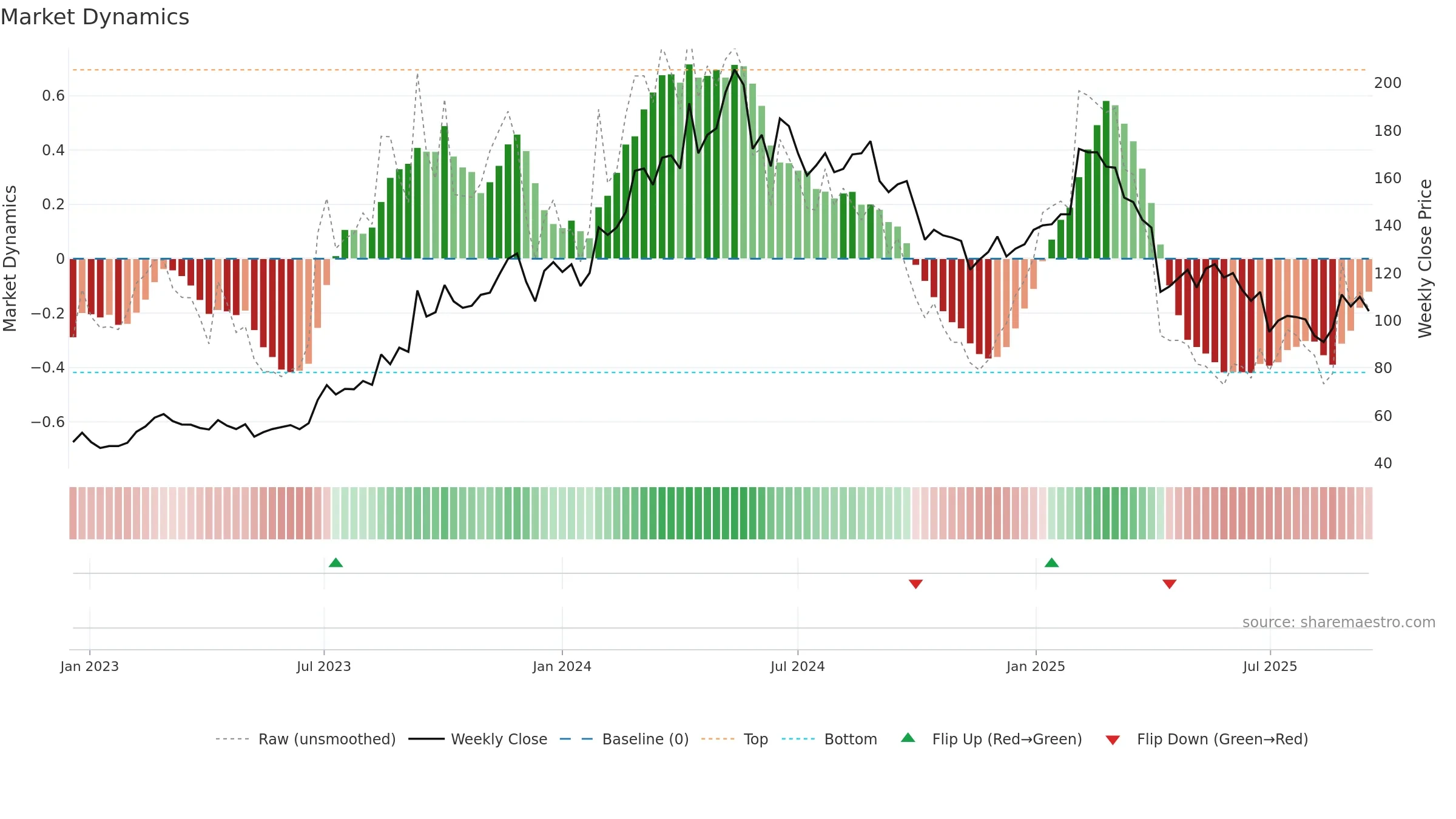The width and height of the screenshot is (1456, 819).
Task: Click the 160 price axis tick label
Action: 1387,178
